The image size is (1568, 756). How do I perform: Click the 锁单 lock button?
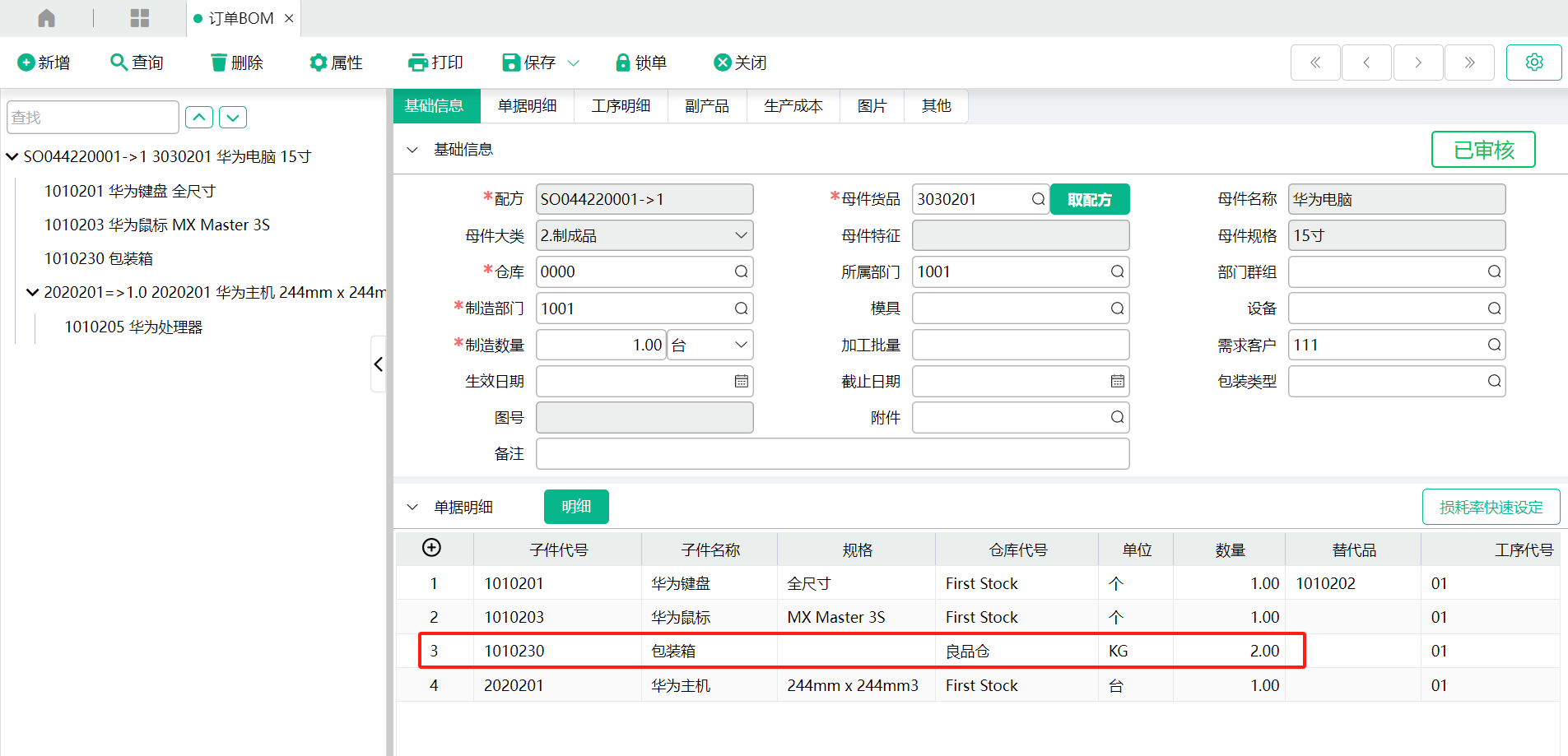pyautogui.click(x=641, y=63)
